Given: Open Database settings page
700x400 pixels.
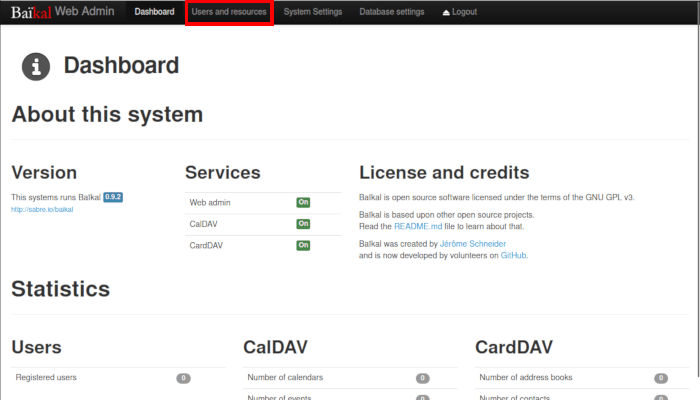Looking at the screenshot, I should [x=392, y=12].
